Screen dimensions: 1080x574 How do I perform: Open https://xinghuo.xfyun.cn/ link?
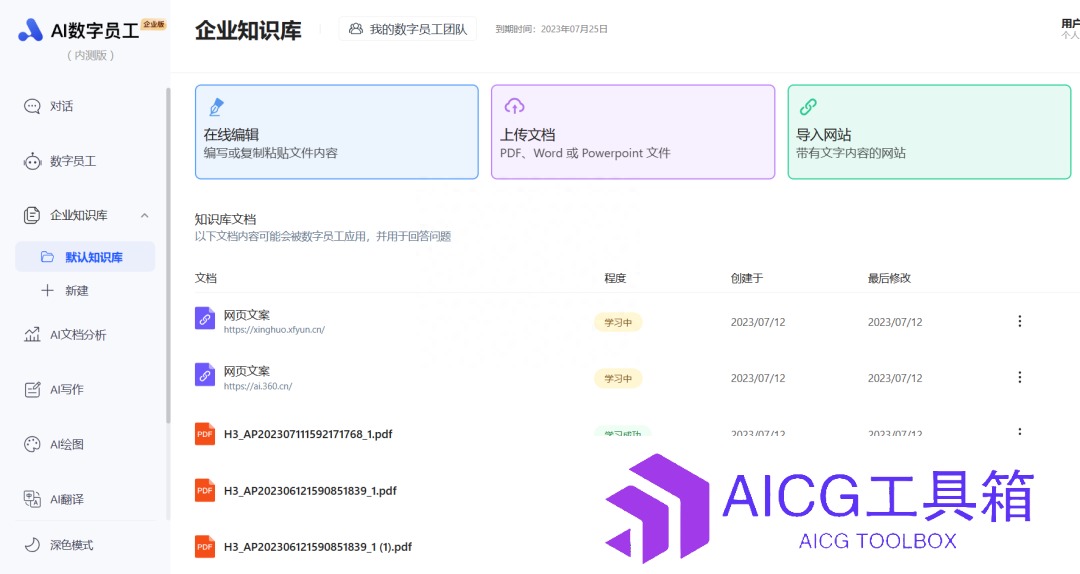pos(274,330)
